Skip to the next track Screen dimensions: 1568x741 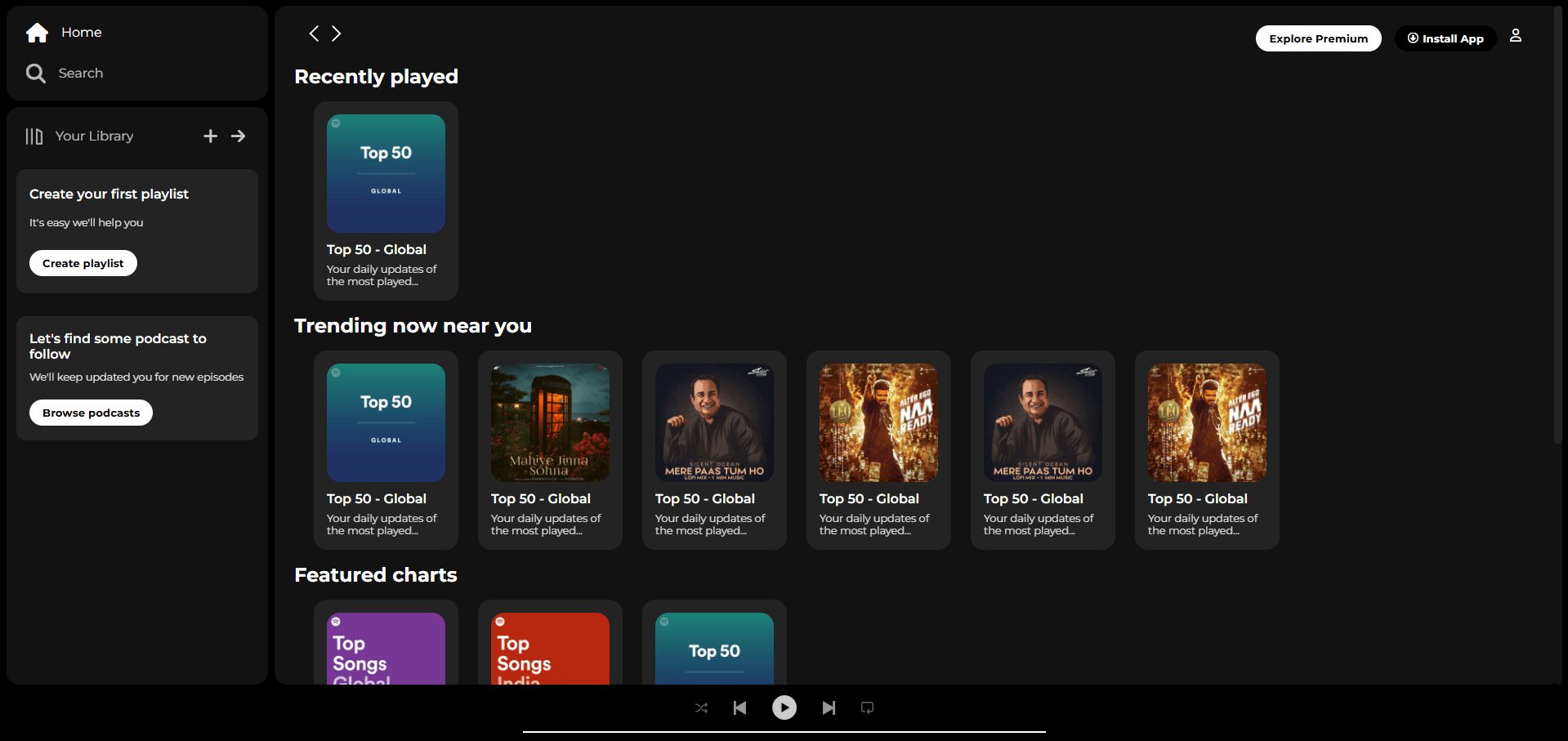pyautogui.click(x=829, y=708)
